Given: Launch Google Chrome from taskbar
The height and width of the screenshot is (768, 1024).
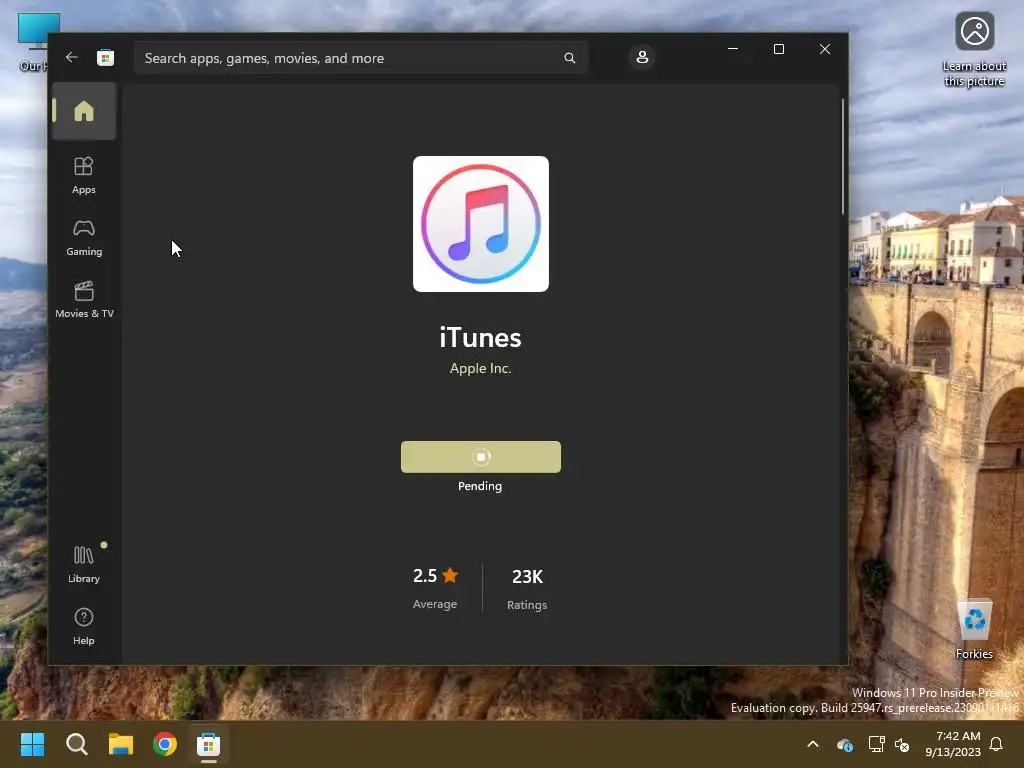Looking at the screenshot, I should tap(165, 744).
